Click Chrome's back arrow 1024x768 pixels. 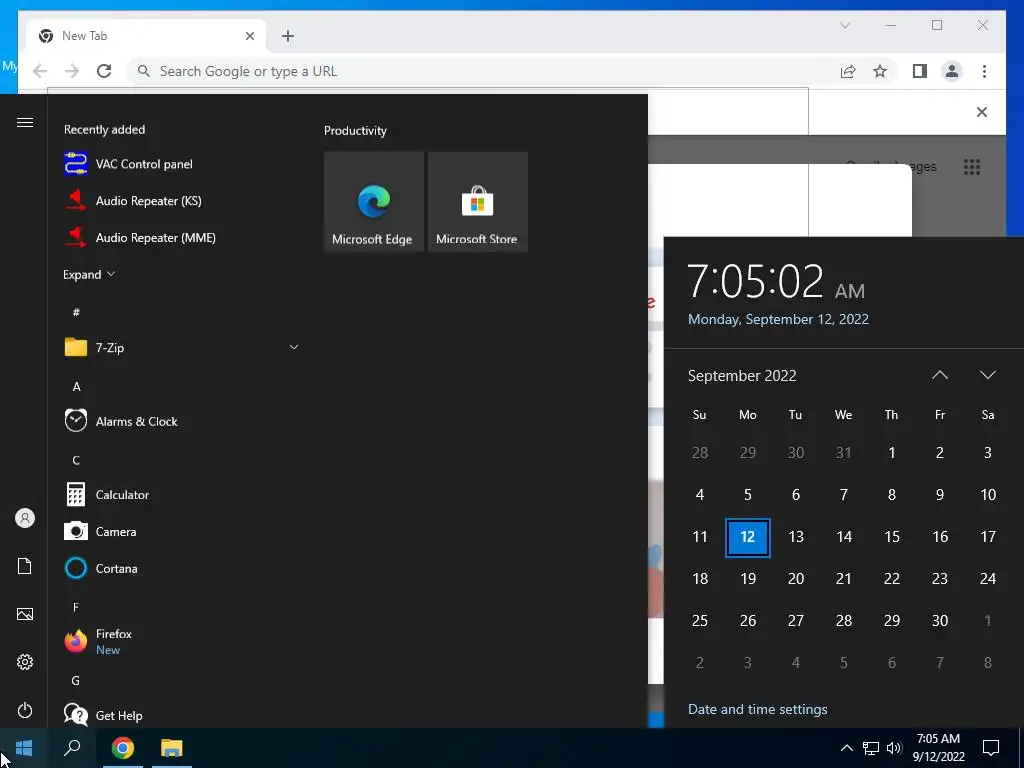pyautogui.click(x=40, y=71)
